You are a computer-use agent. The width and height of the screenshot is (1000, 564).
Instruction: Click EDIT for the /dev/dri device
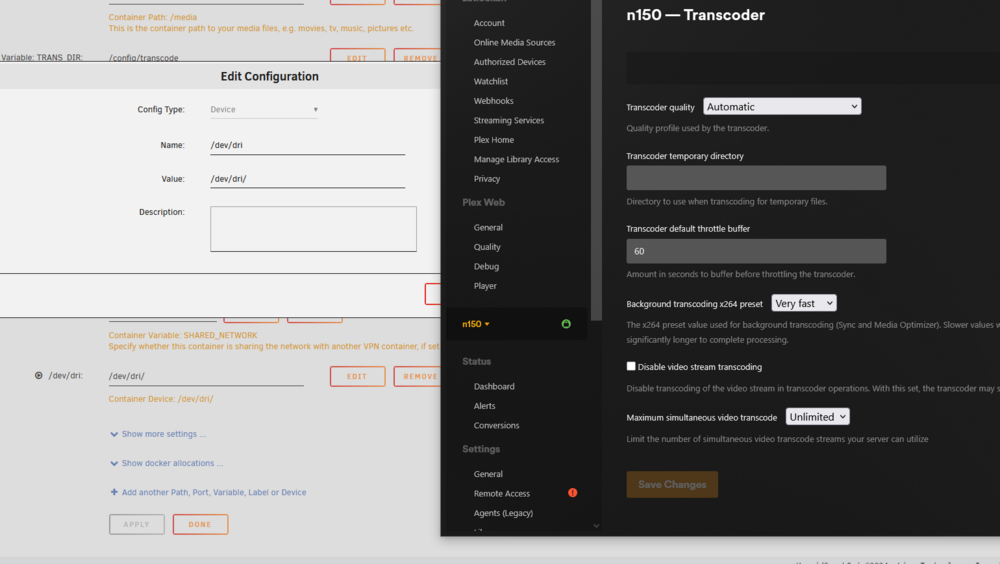point(357,376)
